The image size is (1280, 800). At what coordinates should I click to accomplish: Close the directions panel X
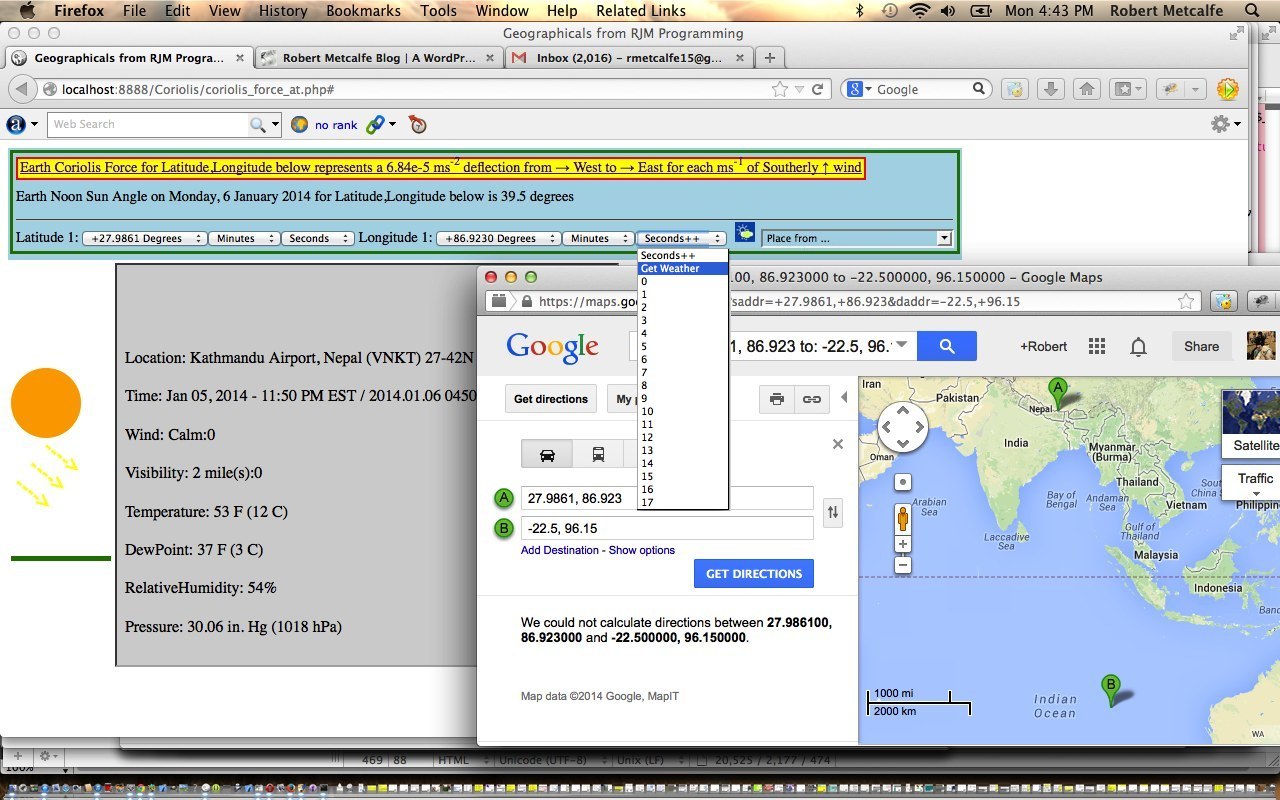[x=838, y=444]
